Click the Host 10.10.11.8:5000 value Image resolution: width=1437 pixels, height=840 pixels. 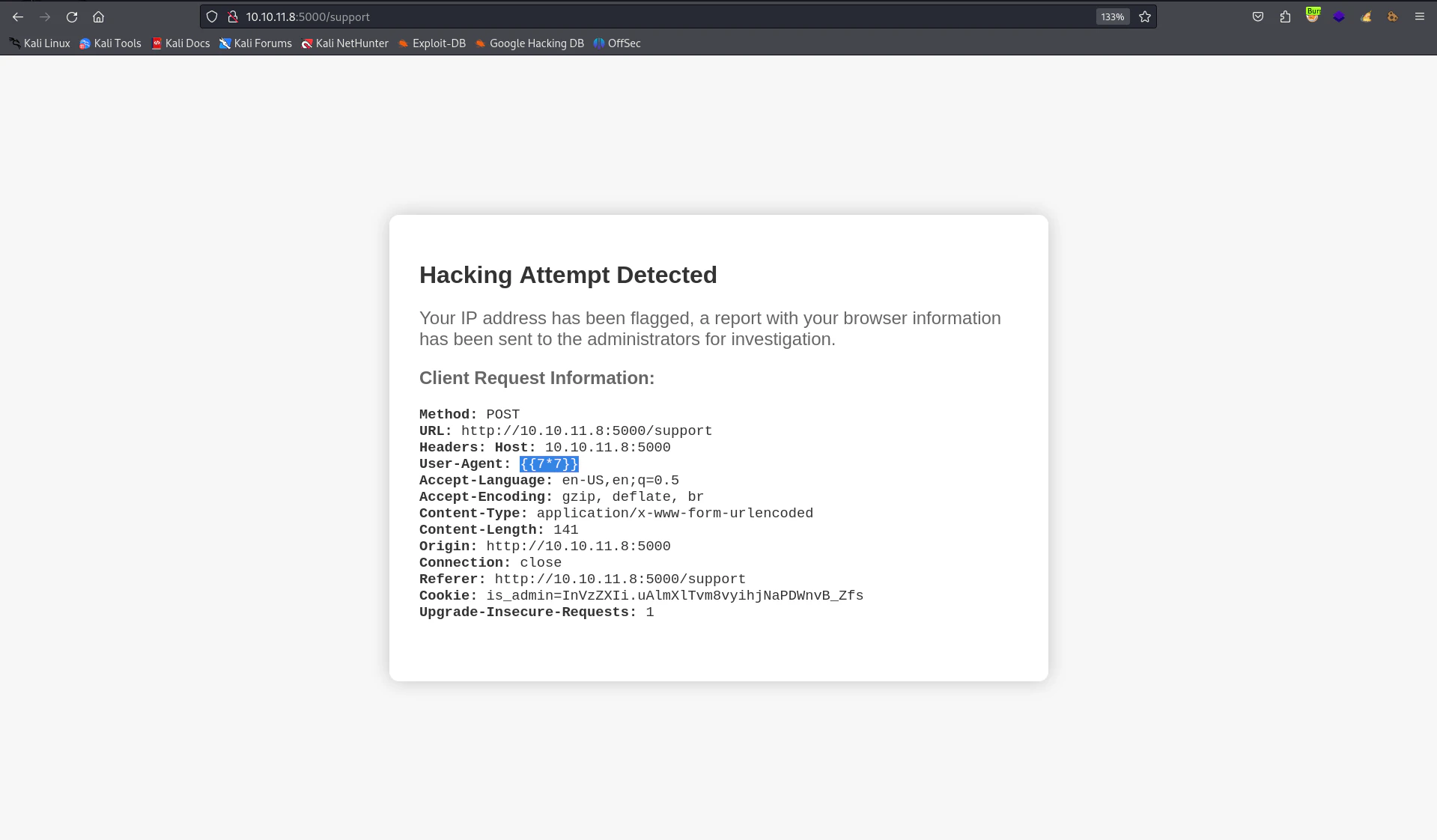coord(607,448)
